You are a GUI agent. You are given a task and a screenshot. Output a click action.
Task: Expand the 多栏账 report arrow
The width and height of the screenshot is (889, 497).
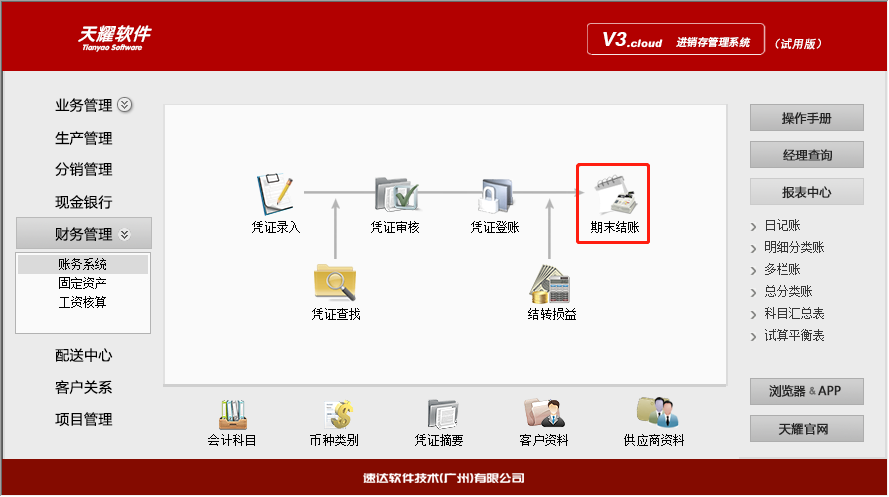click(x=753, y=270)
